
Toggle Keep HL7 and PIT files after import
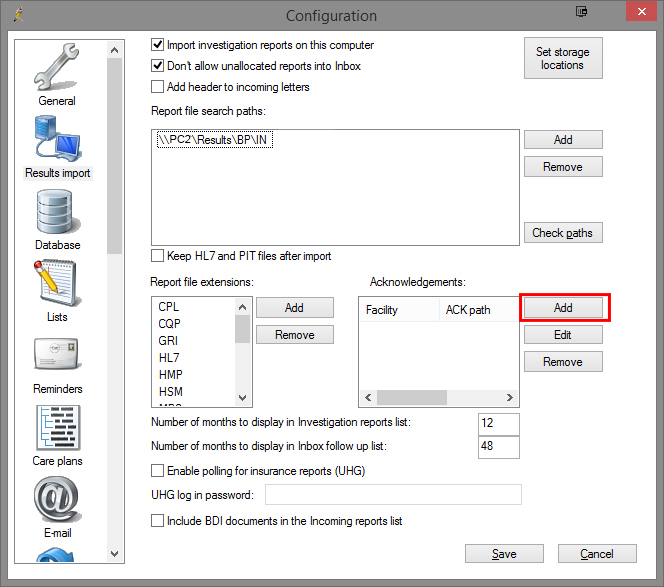[157, 256]
